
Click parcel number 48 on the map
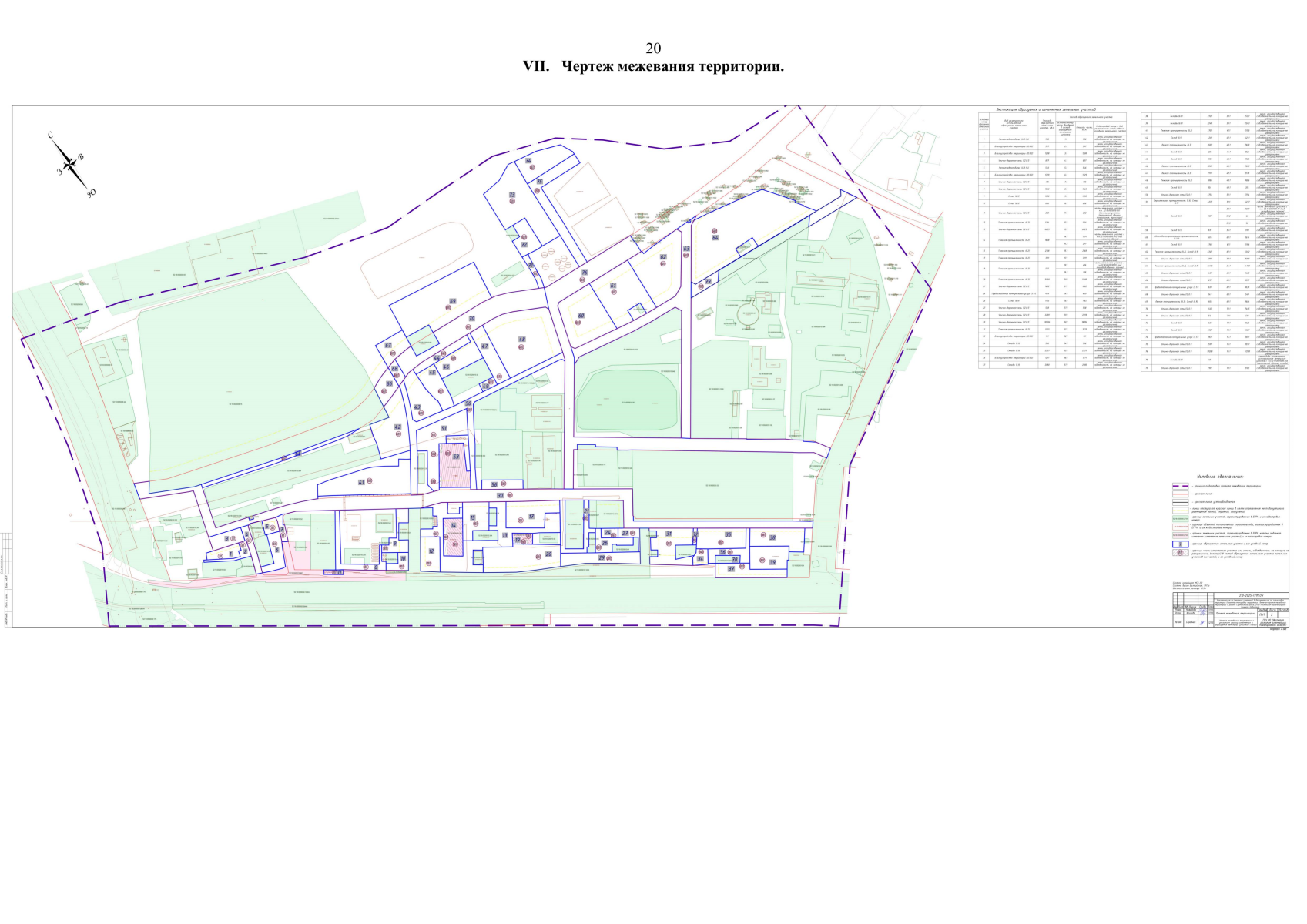point(521,340)
